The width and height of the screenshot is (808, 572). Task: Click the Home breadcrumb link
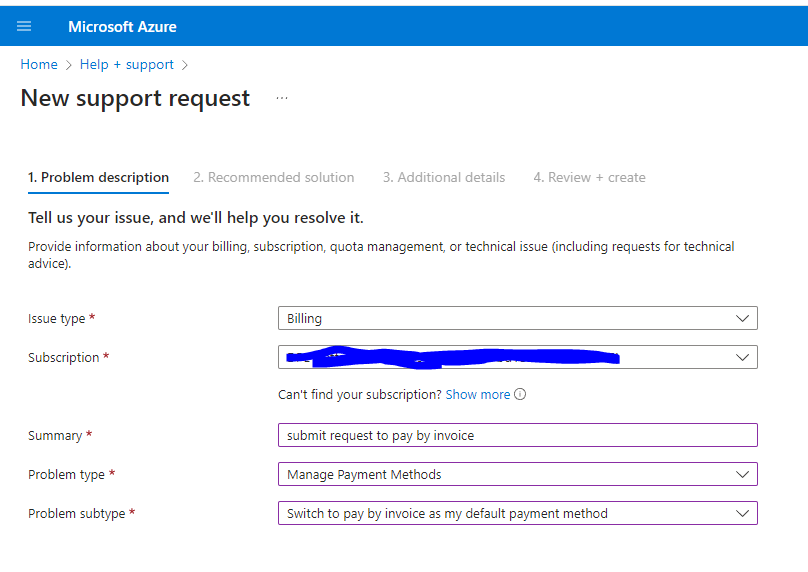(x=39, y=64)
